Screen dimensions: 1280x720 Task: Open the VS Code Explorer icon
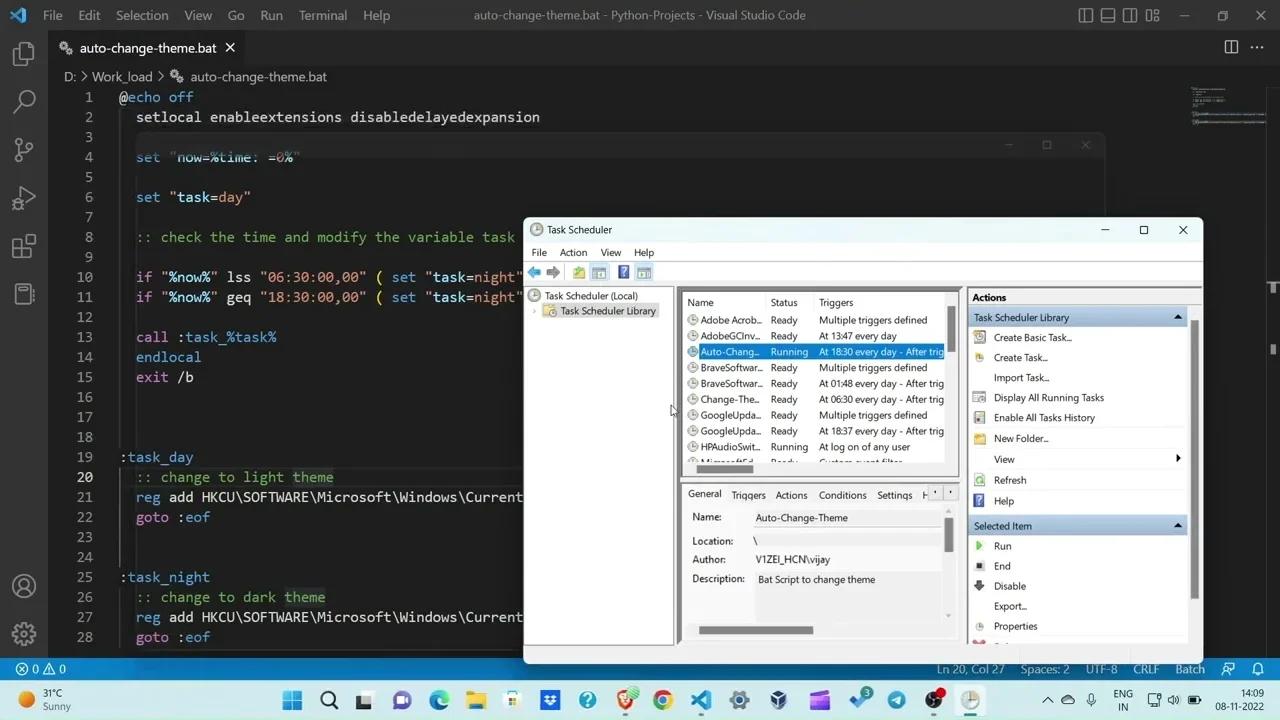pos(24,54)
